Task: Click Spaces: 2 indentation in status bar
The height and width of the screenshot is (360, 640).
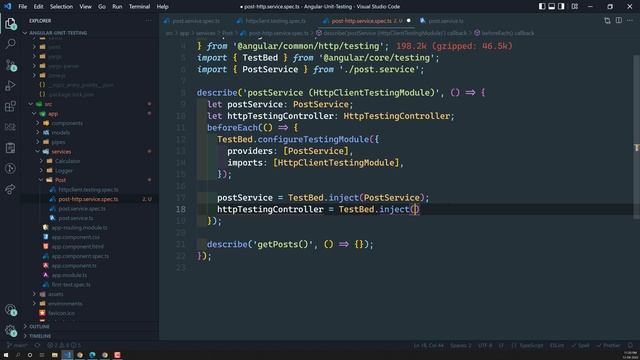Action: pos(460,345)
